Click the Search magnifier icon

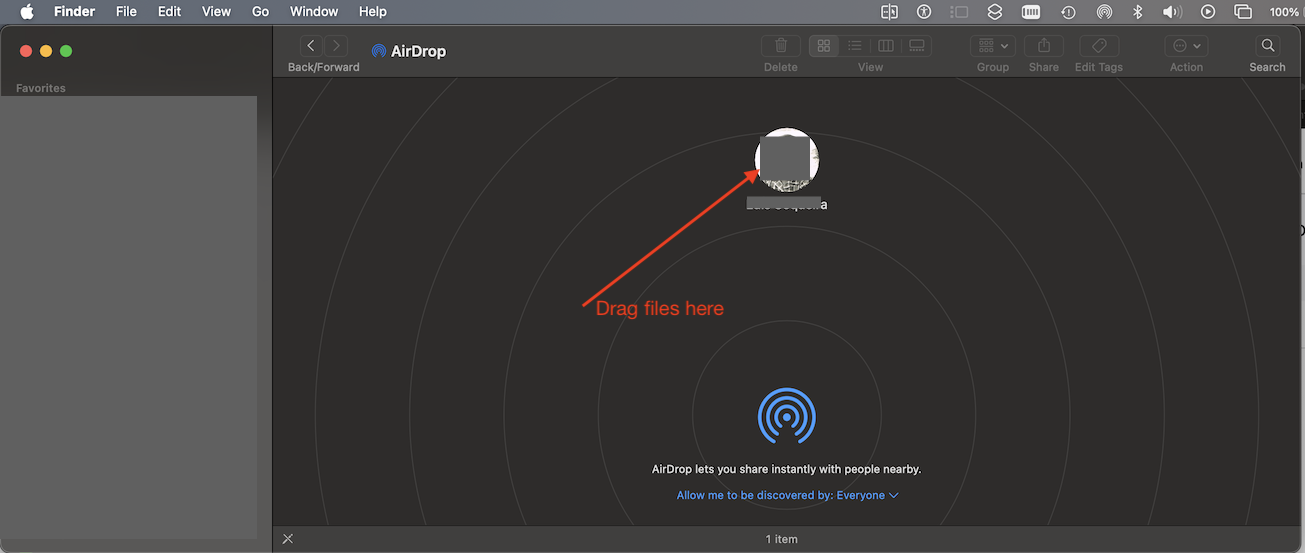click(x=1268, y=46)
